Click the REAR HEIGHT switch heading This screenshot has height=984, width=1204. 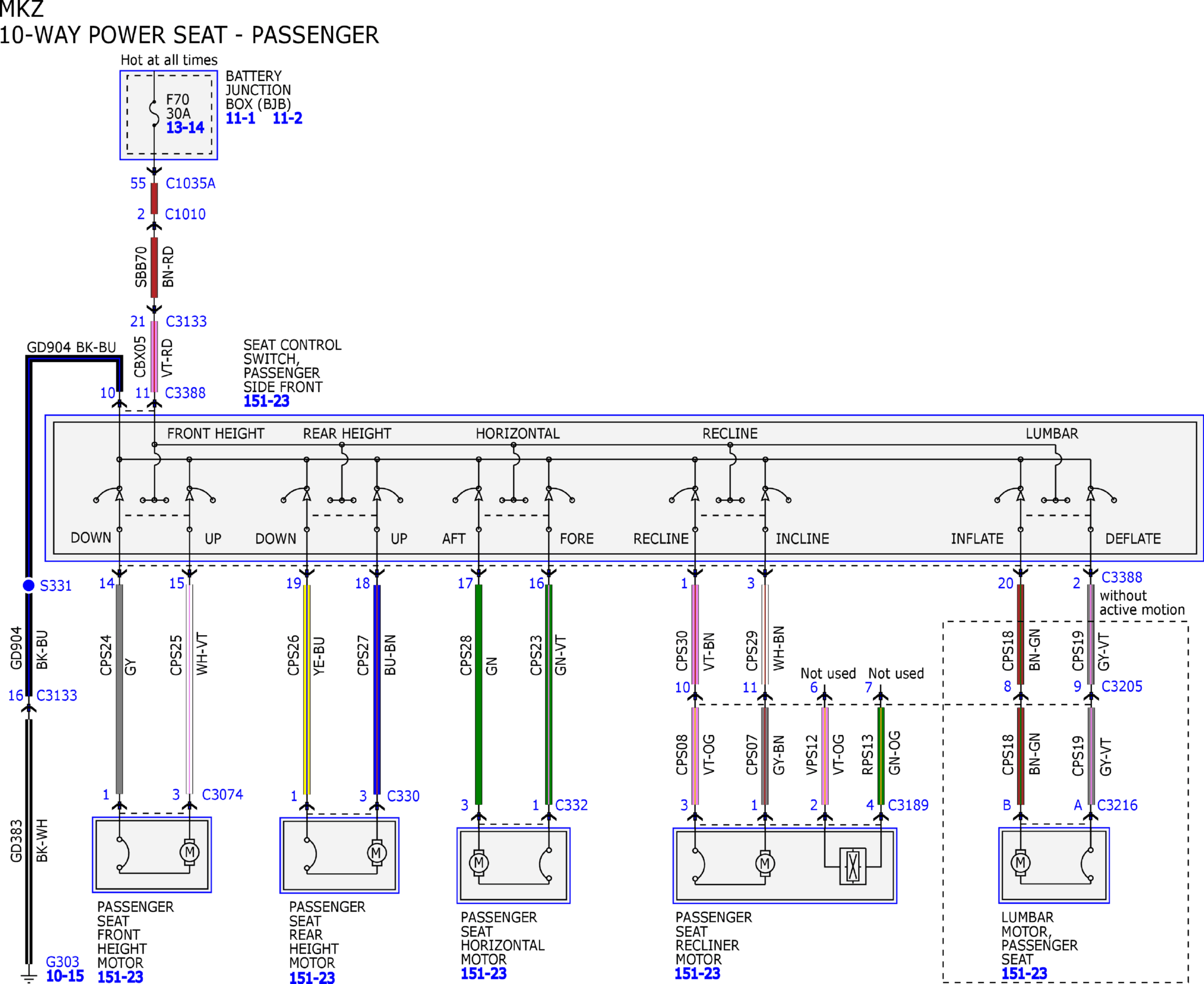click(347, 434)
